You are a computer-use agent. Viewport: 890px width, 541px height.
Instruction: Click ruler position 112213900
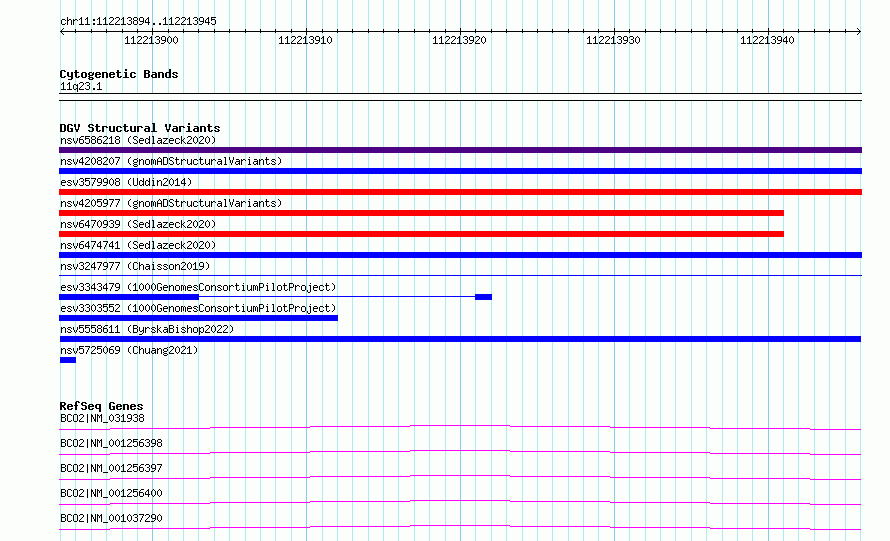coord(151,40)
